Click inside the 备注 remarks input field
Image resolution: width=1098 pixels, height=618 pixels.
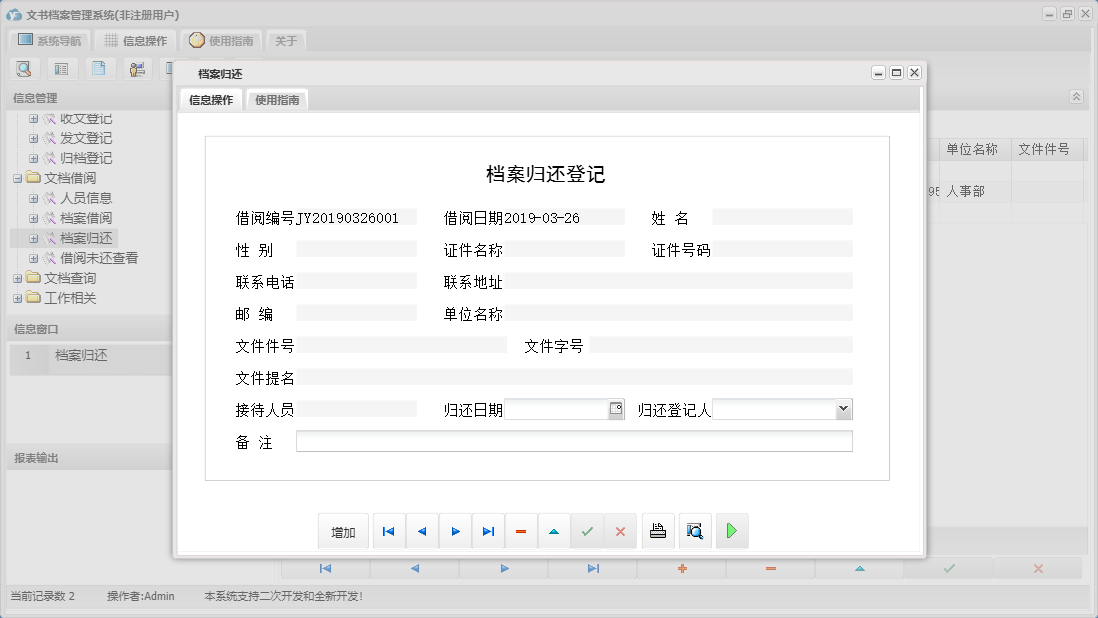574,440
